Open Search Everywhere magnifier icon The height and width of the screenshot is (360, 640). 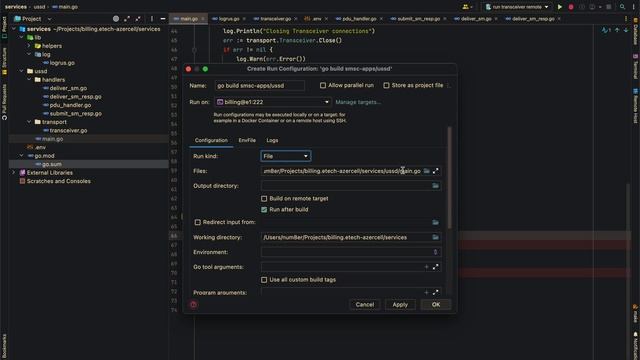[622, 7]
